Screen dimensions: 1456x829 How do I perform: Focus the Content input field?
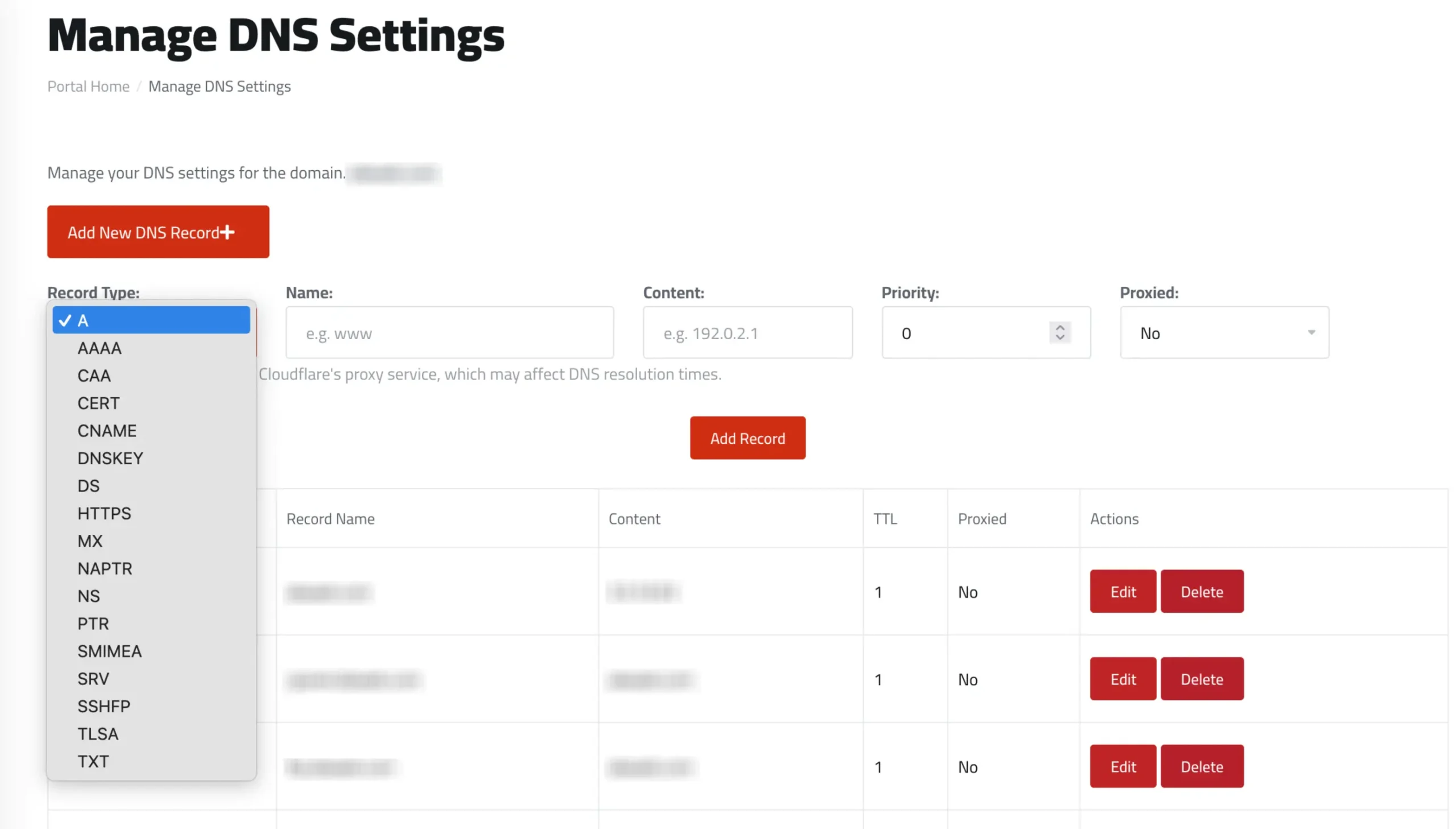747,333
